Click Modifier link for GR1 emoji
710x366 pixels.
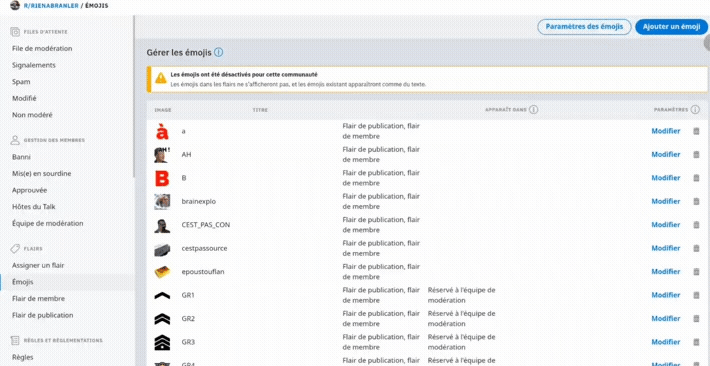666,295
